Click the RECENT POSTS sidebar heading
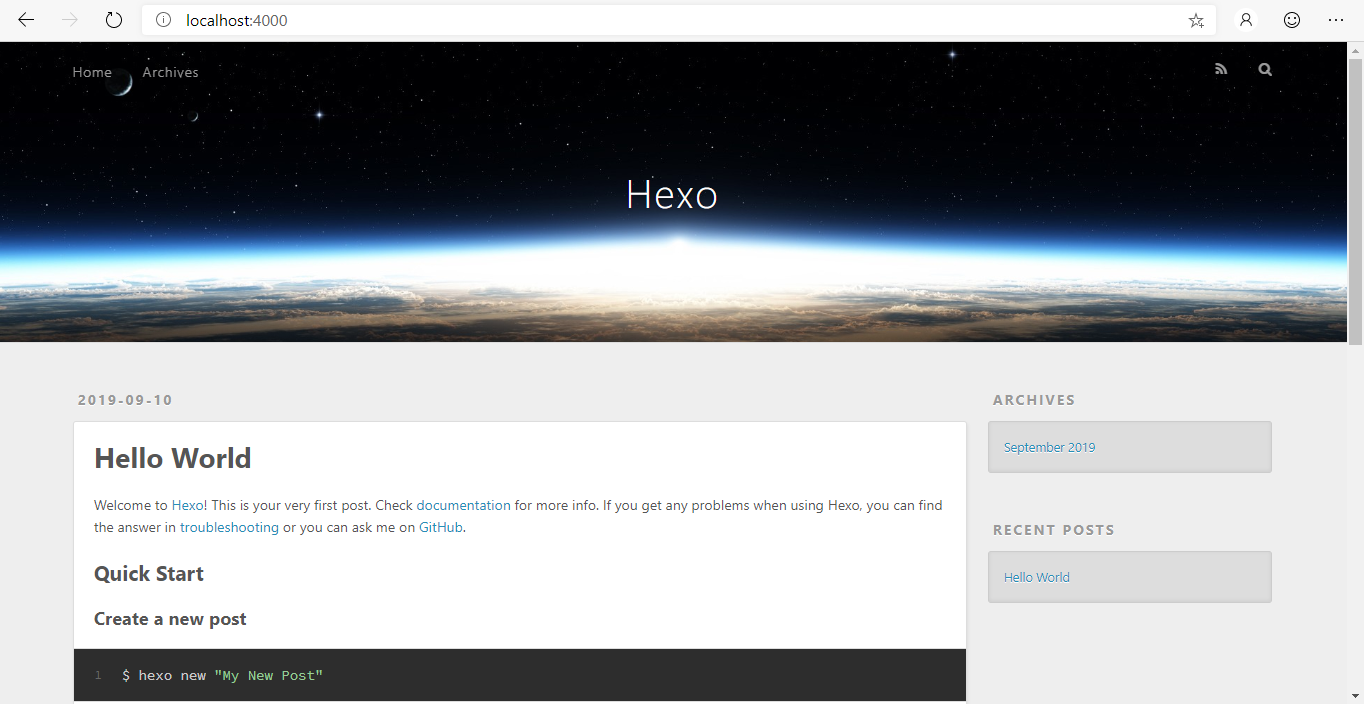 [x=1053, y=530]
